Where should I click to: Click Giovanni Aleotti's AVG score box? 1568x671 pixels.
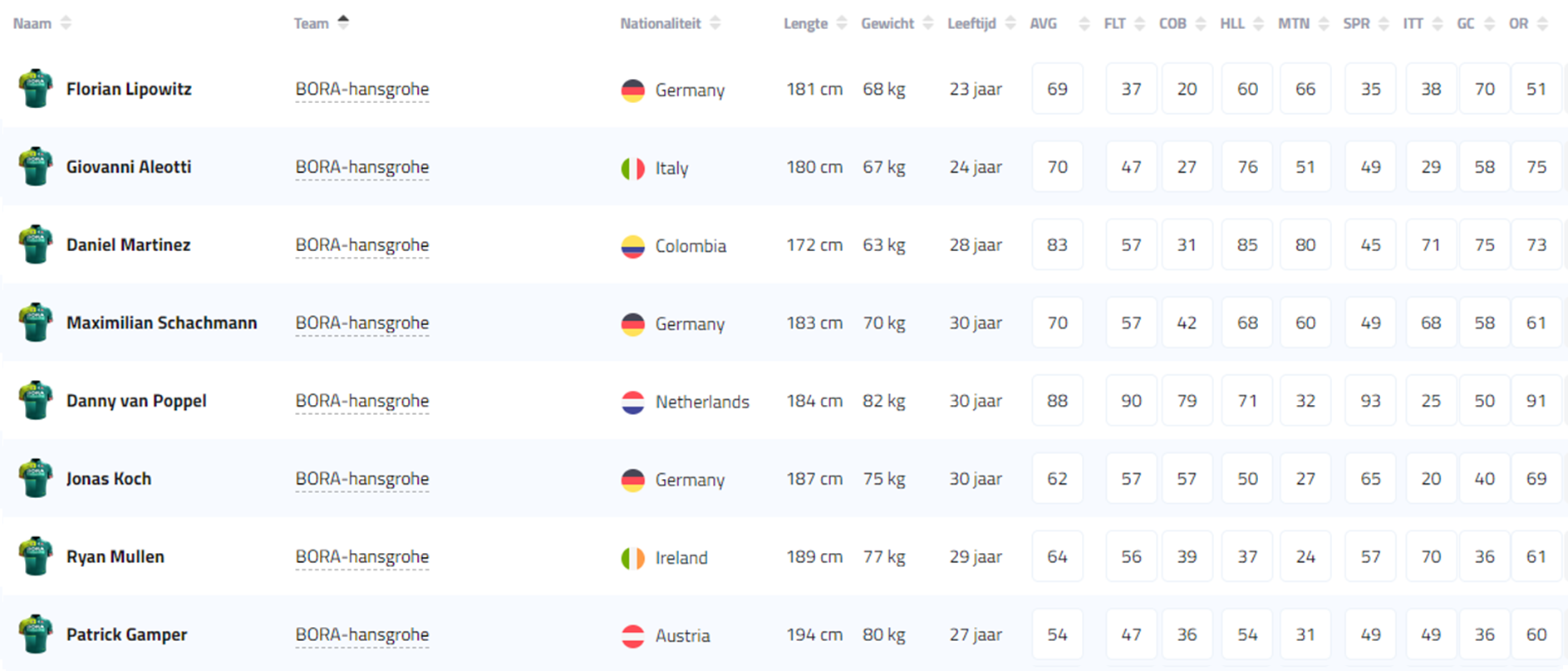1057,167
